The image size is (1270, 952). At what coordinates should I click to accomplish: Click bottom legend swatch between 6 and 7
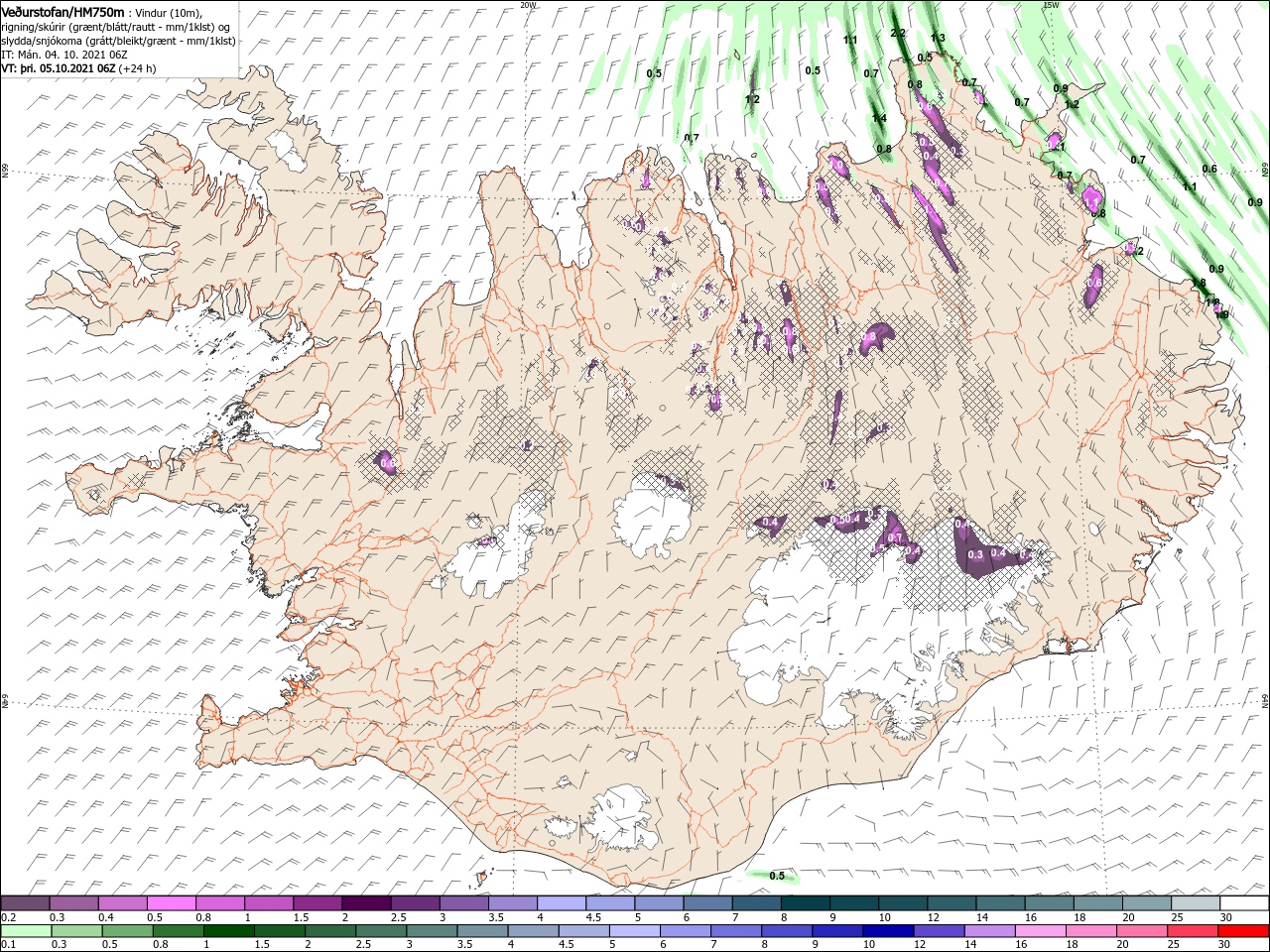[x=686, y=931]
